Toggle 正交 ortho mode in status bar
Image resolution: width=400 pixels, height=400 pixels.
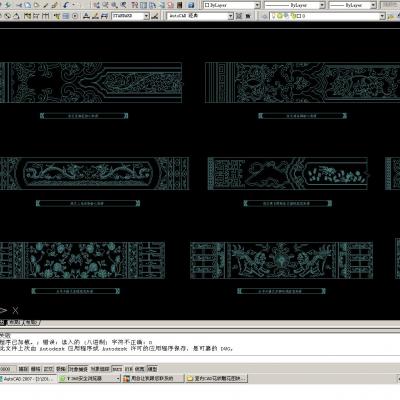48,369
